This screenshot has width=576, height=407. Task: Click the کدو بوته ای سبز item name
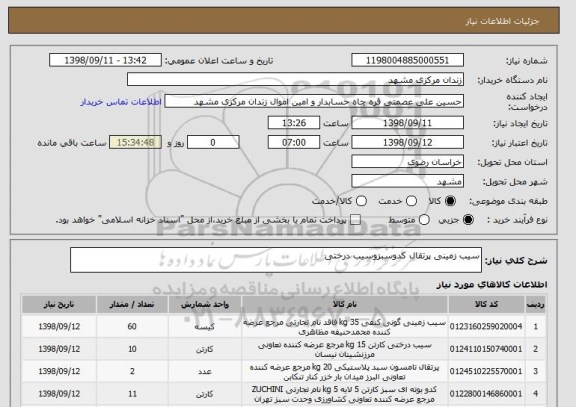345,394
